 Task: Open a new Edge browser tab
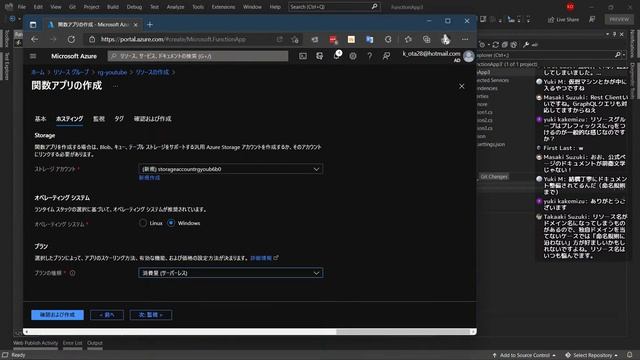tap(150, 24)
